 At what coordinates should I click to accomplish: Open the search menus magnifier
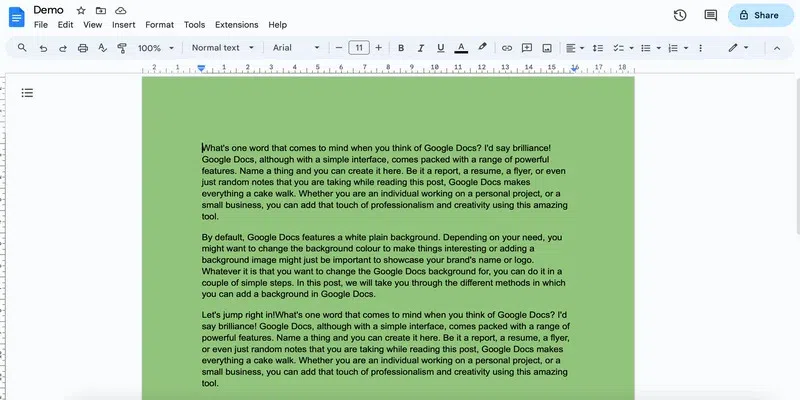click(22, 47)
